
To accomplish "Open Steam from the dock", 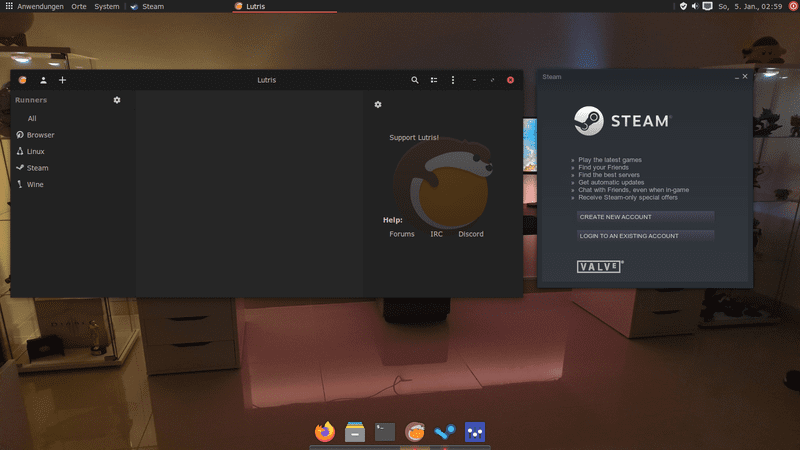I will tap(445, 432).
